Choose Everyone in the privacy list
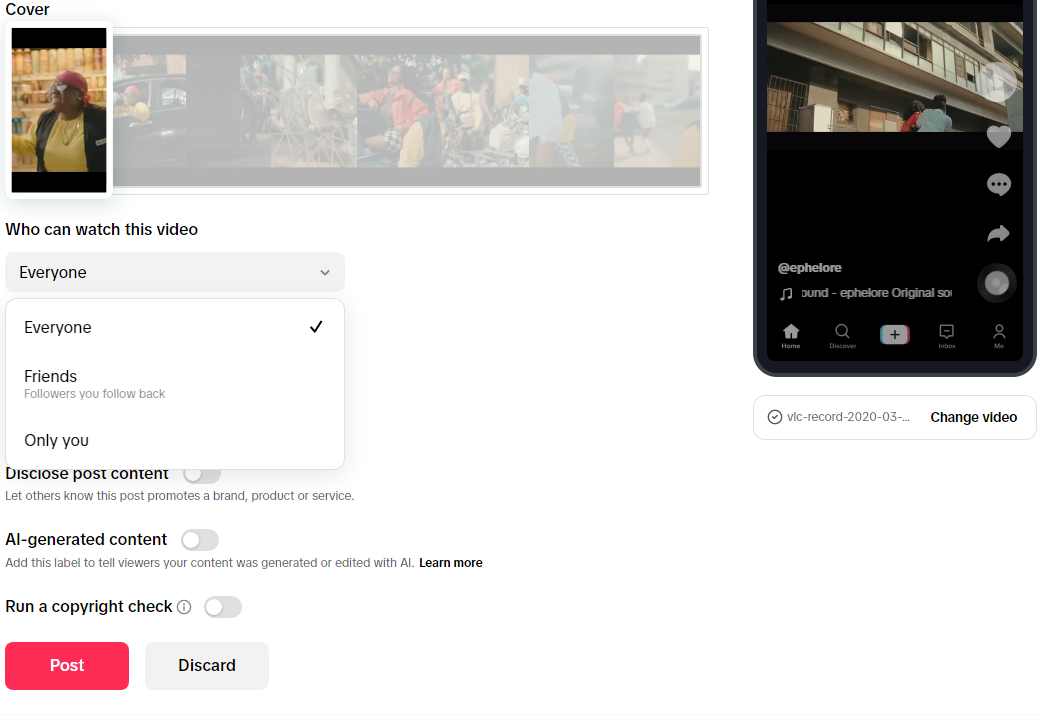 point(175,327)
